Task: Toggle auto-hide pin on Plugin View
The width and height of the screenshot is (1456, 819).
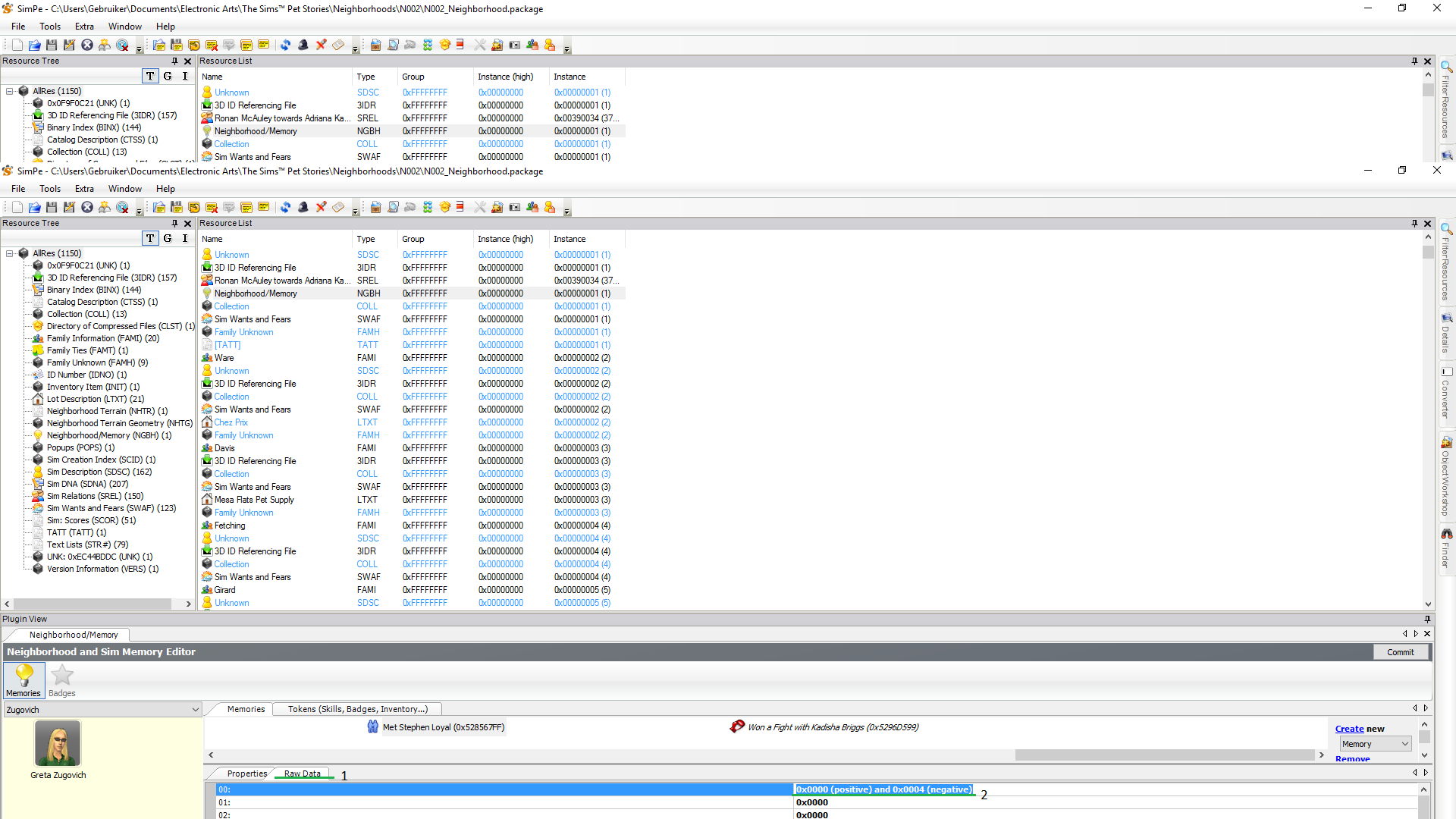Action: pyautogui.click(x=1427, y=619)
